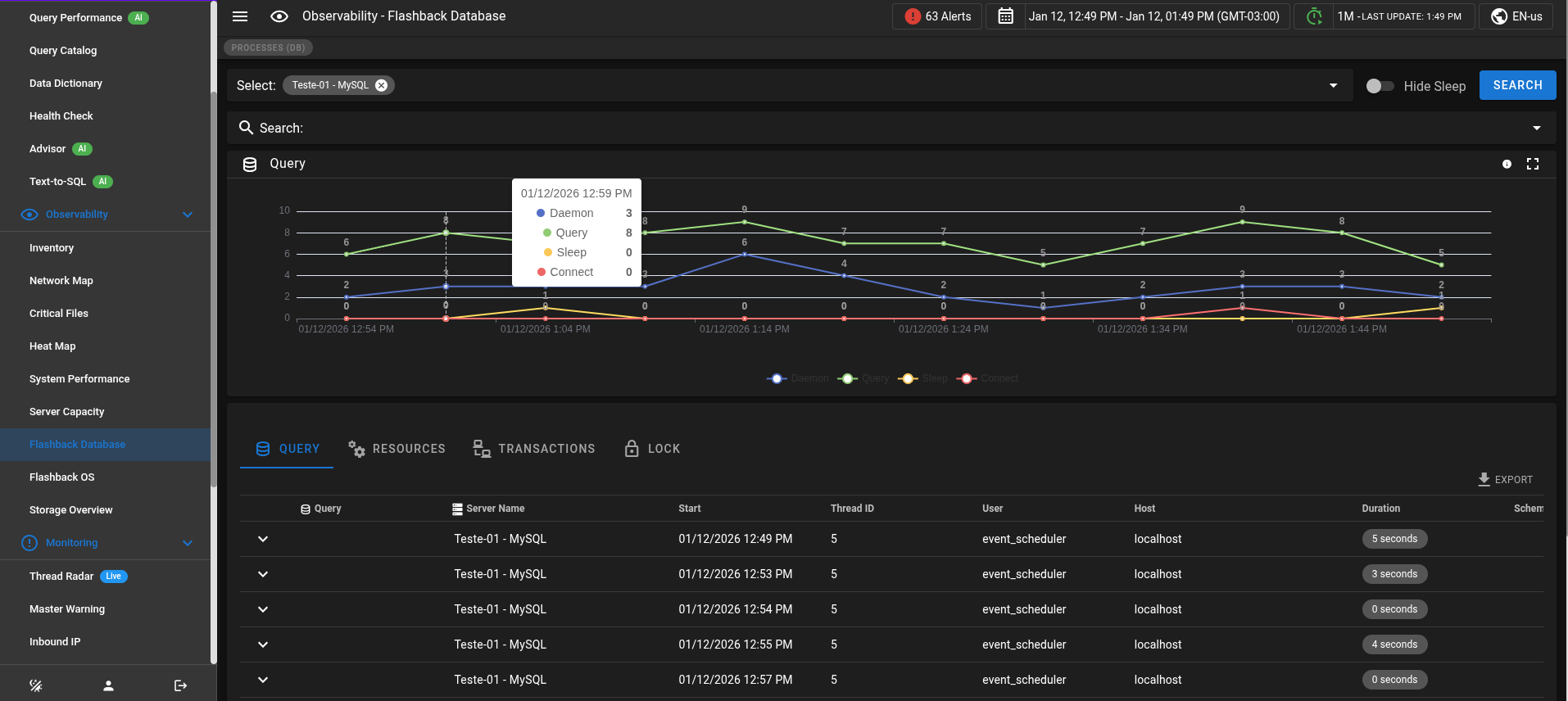This screenshot has width=1568, height=701.
Task: Open the hamburger navigation menu
Action: (x=240, y=16)
